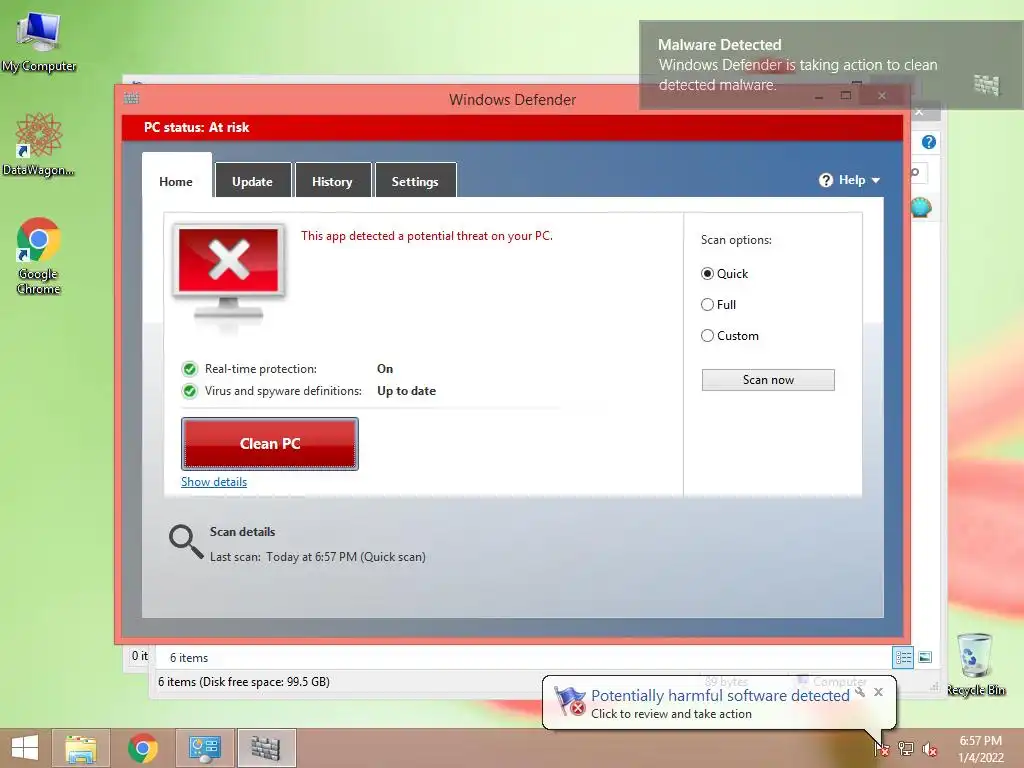The image size is (1024, 768).
Task: Close the harmful software balloon notification
Action: (878, 692)
